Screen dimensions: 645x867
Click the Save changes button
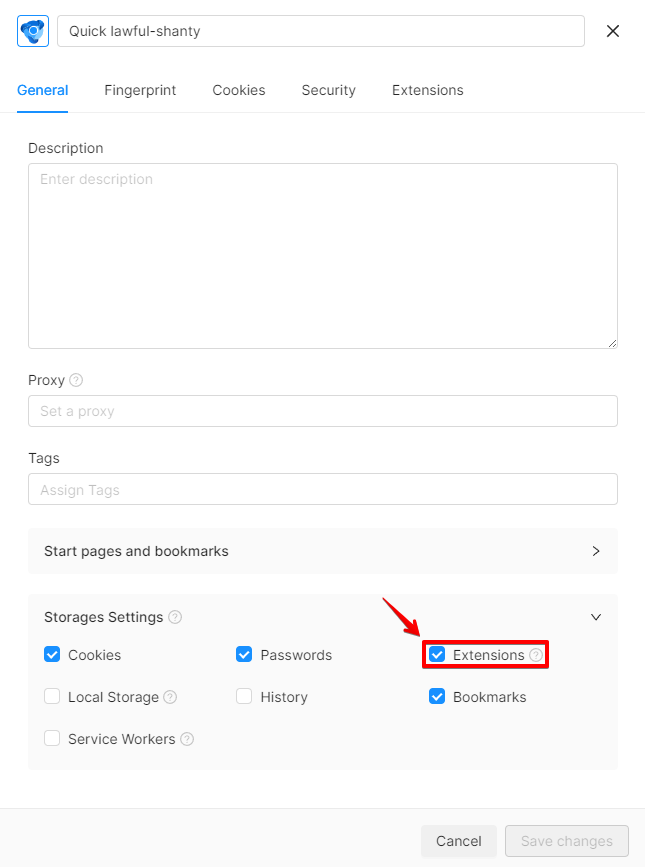pos(567,841)
